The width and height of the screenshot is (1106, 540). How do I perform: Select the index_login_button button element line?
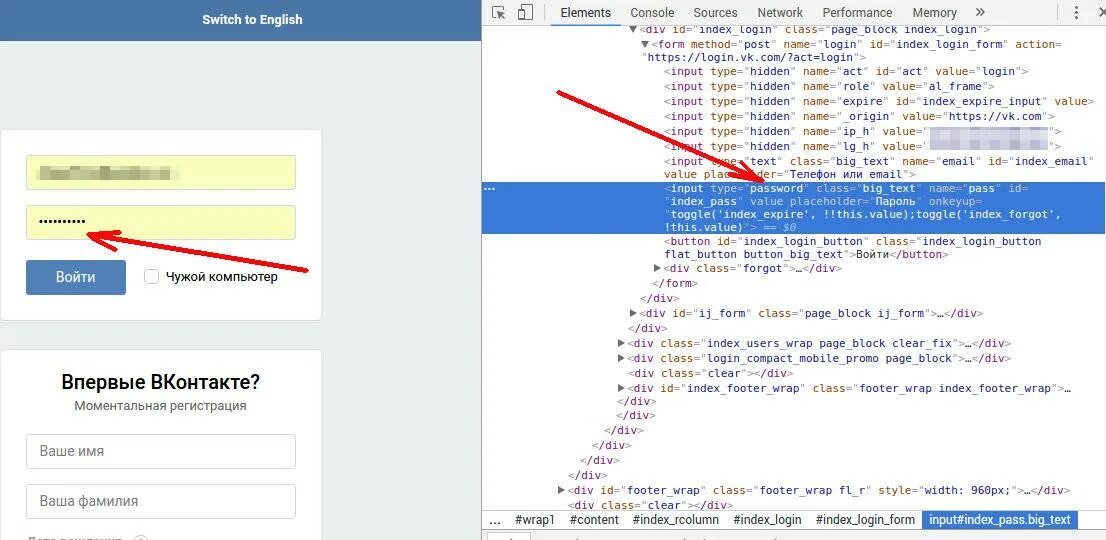point(852,247)
